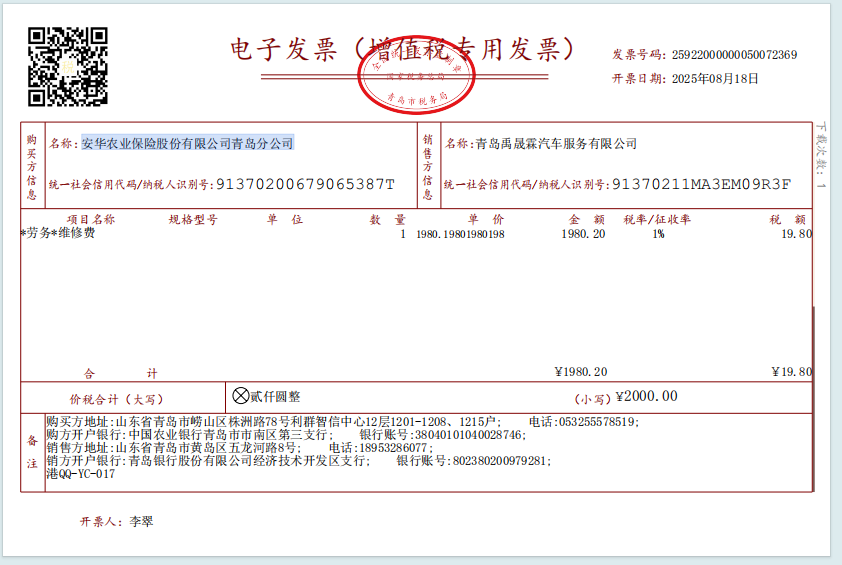This screenshot has height=565, width=842.
Task: Click the red tax bureau seal
Action: pyautogui.click(x=415, y=76)
